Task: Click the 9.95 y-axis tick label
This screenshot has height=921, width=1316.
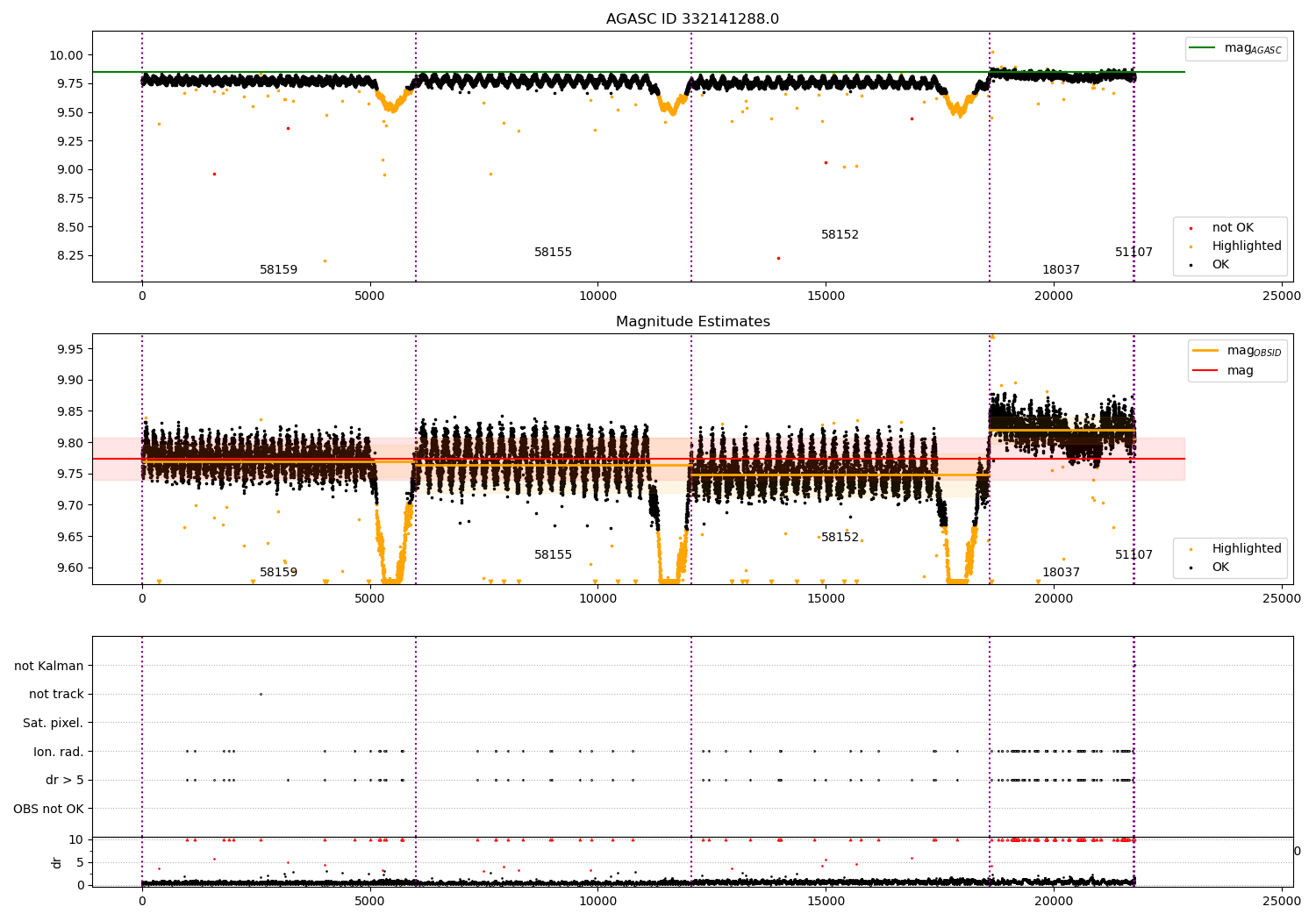Action: [69, 350]
